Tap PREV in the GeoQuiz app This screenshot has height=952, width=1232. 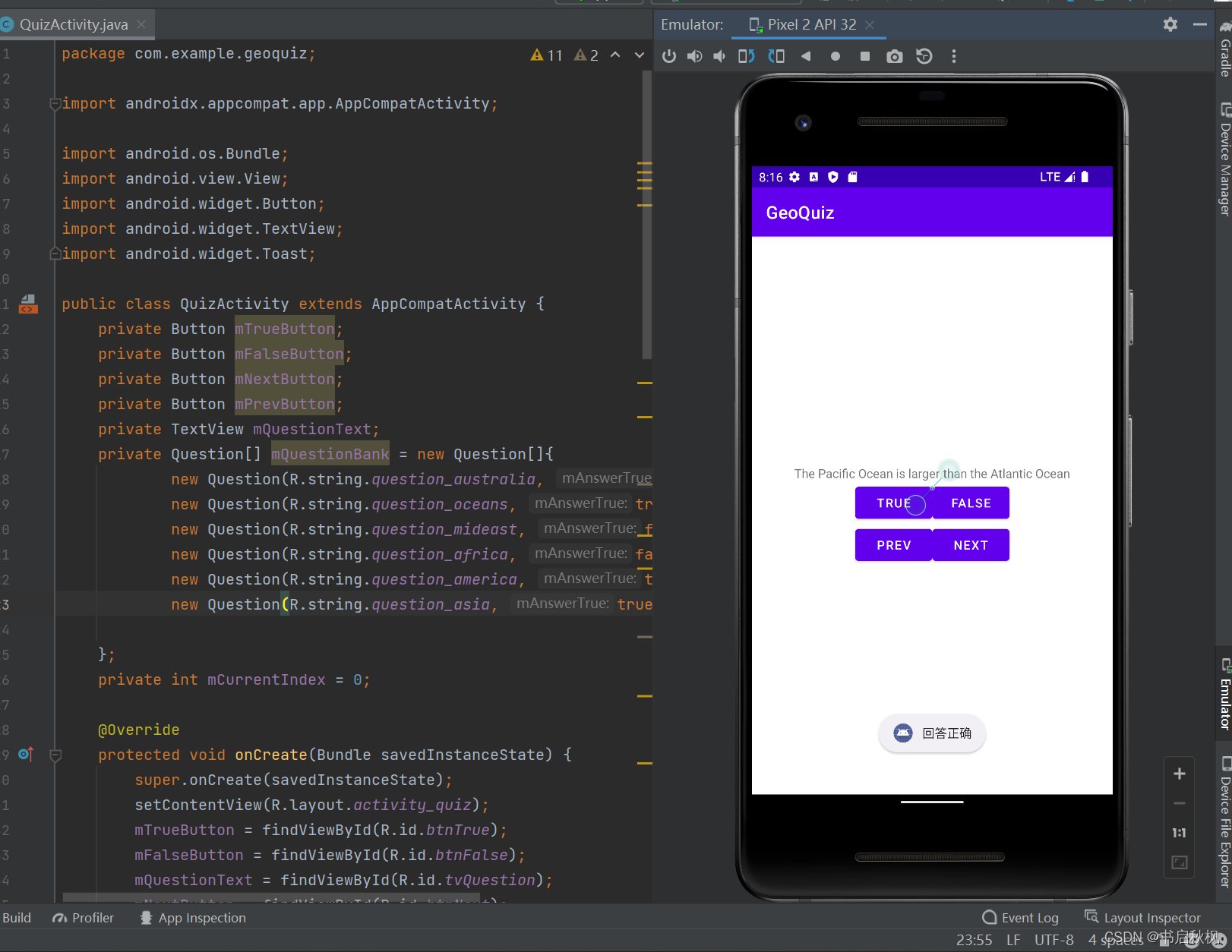click(x=893, y=545)
